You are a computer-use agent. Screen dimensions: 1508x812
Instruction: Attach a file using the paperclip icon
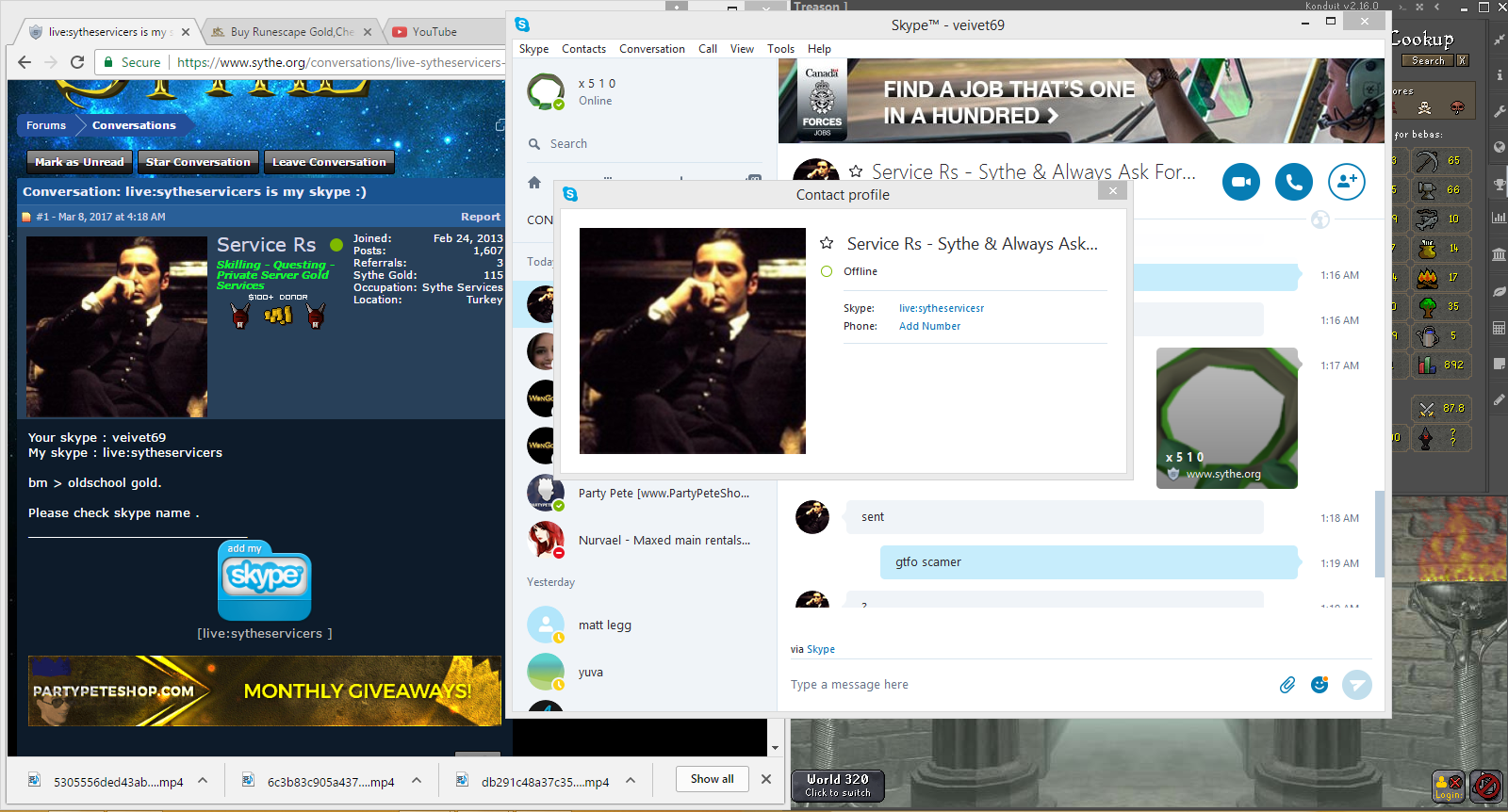point(1287,685)
